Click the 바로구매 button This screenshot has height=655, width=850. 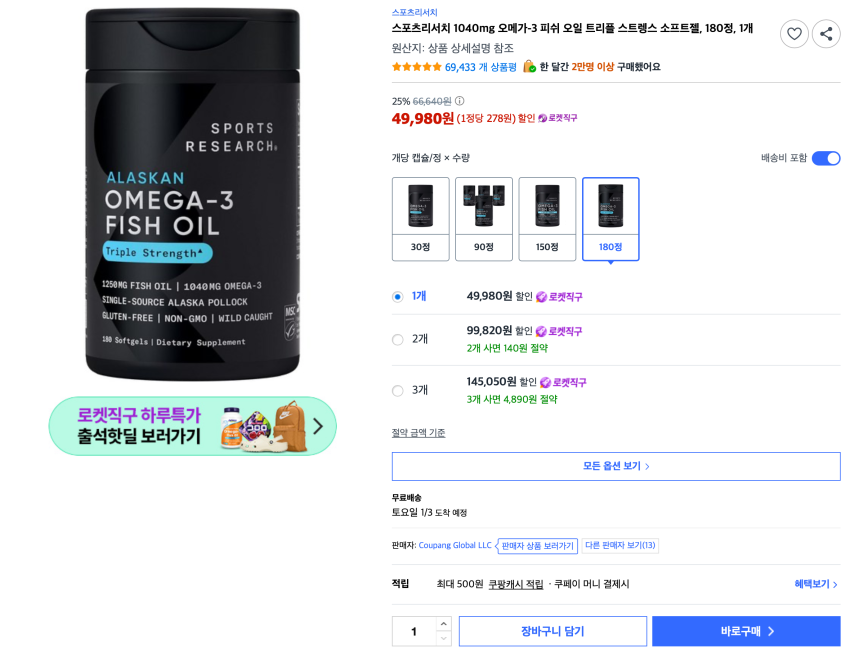pyautogui.click(x=746, y=631)
